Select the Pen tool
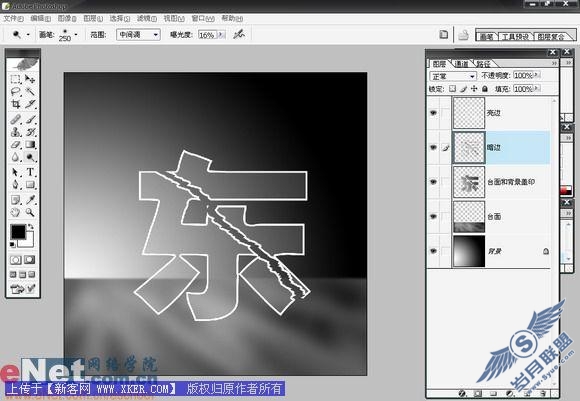Image resolution: width=580 pixels, height=401 pixels. pos(16,185)
